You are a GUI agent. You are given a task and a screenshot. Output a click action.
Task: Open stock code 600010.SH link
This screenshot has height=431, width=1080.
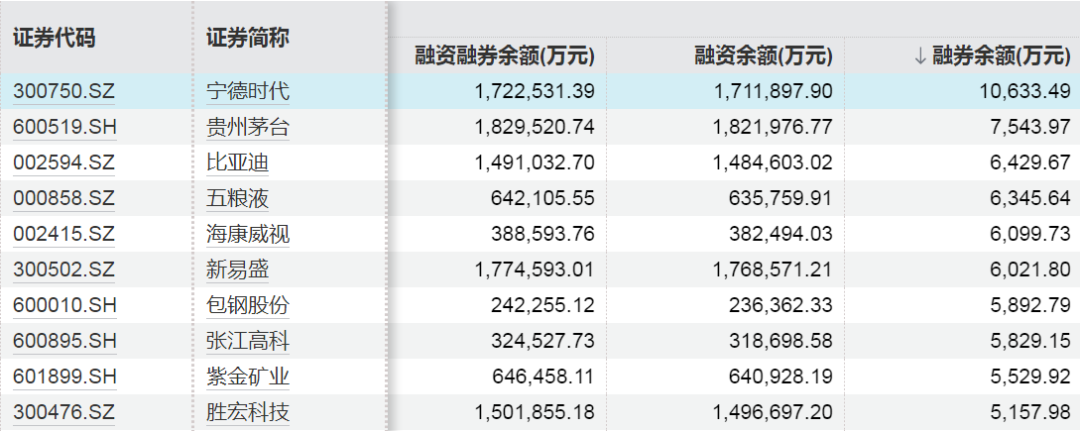pyautogui.click(x=64, y=305)
